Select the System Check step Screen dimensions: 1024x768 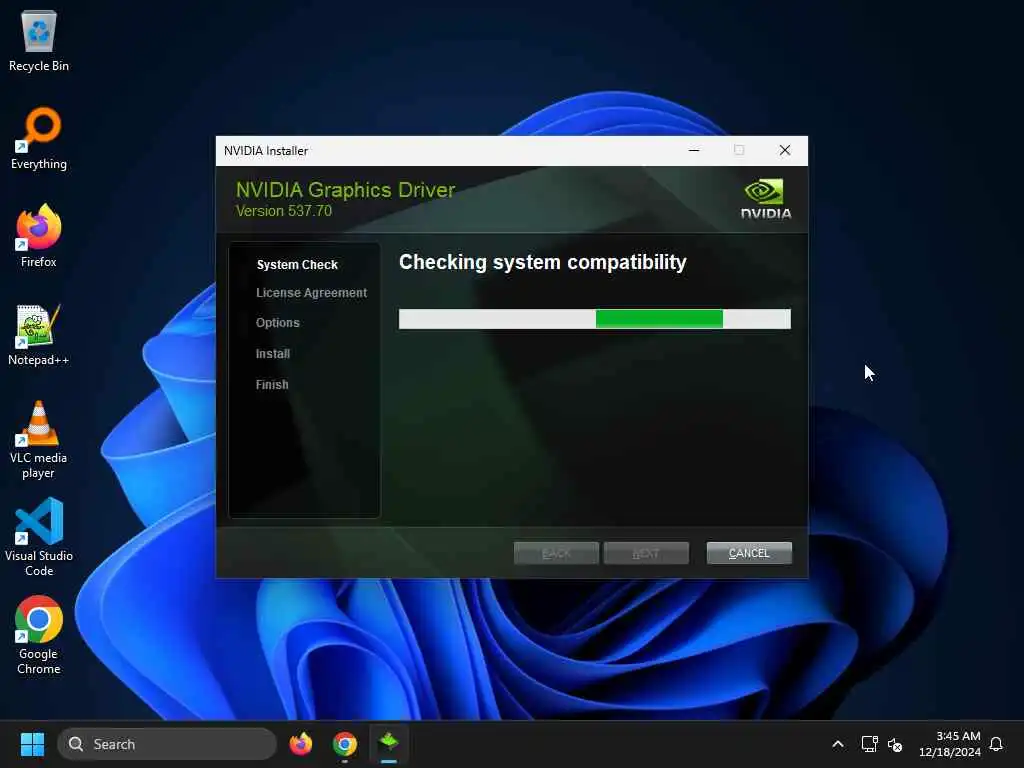click(297, 264)
